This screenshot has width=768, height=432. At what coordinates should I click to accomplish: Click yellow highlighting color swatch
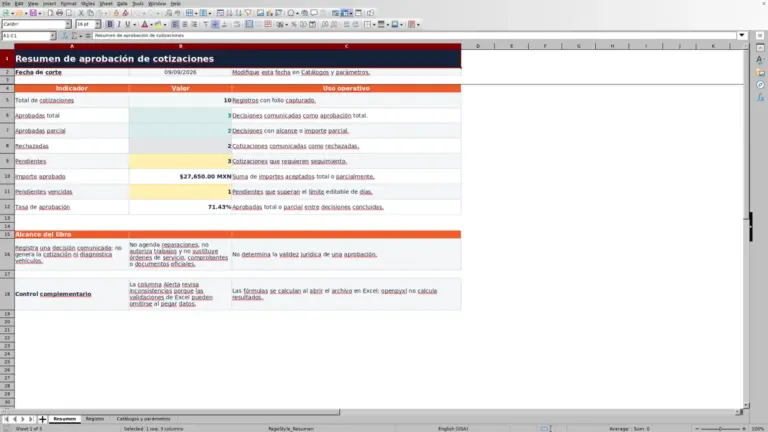click(158, 24)
